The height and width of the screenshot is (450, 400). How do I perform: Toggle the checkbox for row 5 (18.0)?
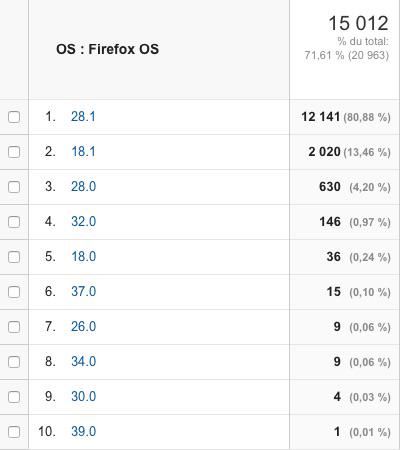14,257
